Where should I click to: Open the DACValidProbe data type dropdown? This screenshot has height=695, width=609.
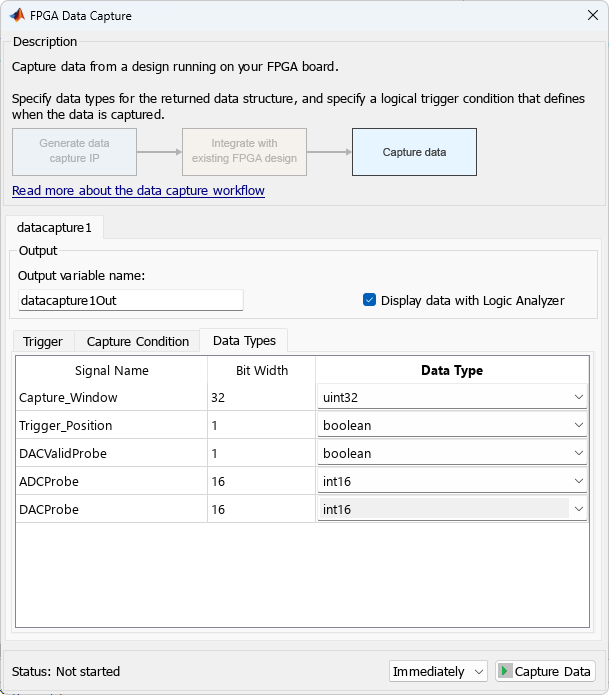point(452,453)
